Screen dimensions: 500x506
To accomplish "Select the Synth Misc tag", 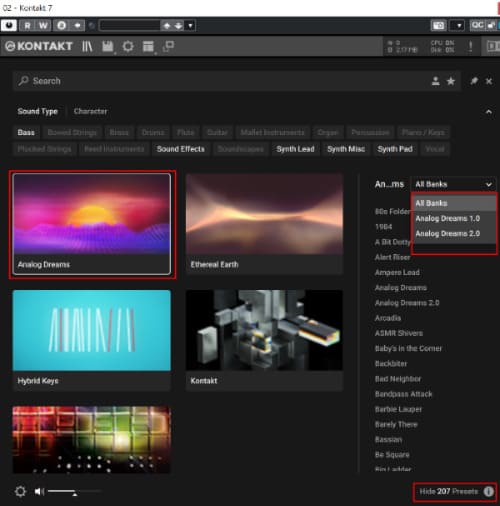I will click(x=346, y=149).
